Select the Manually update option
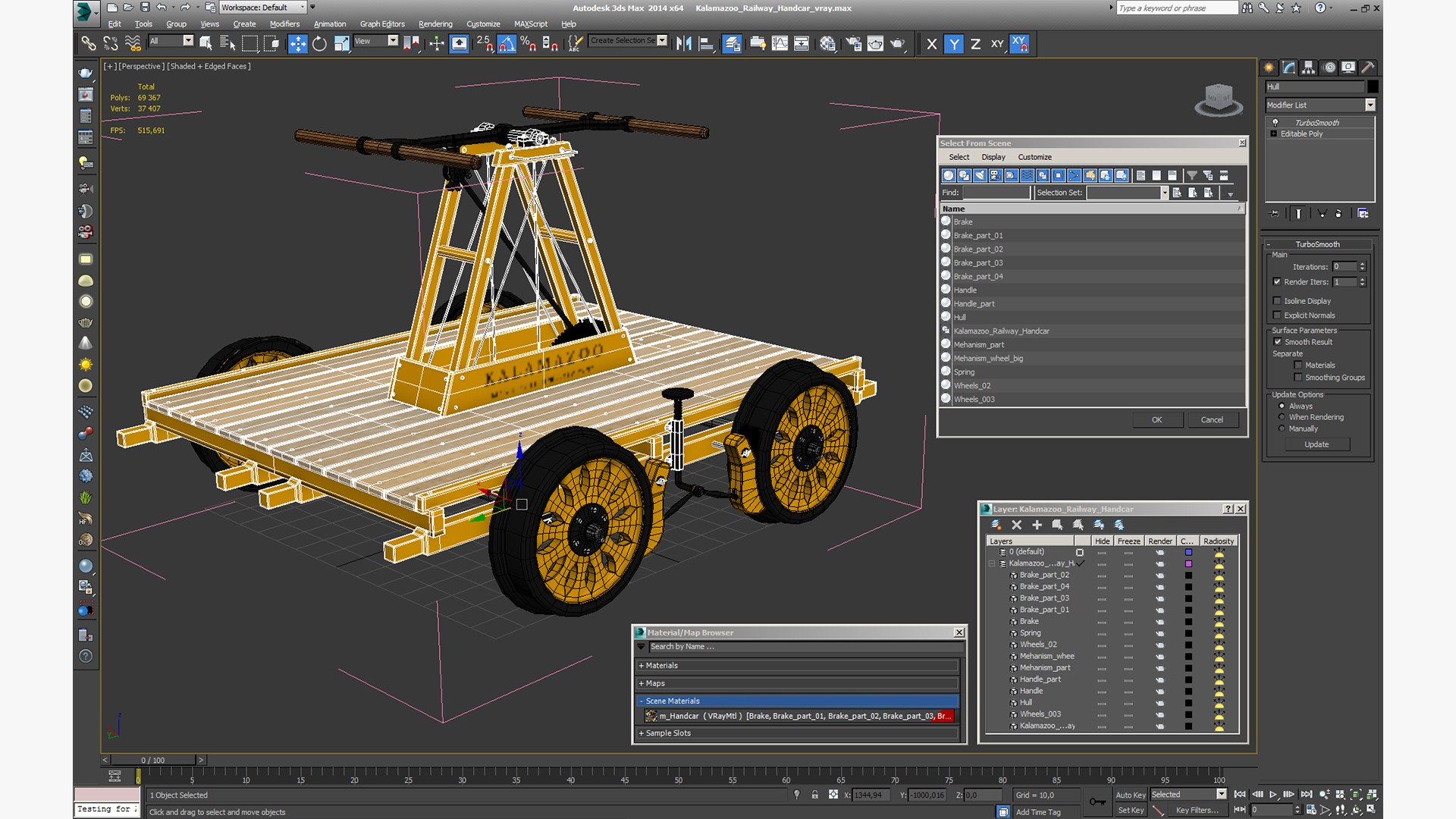This screenshot has height=819, width=1456. (x=1282, y=428)
